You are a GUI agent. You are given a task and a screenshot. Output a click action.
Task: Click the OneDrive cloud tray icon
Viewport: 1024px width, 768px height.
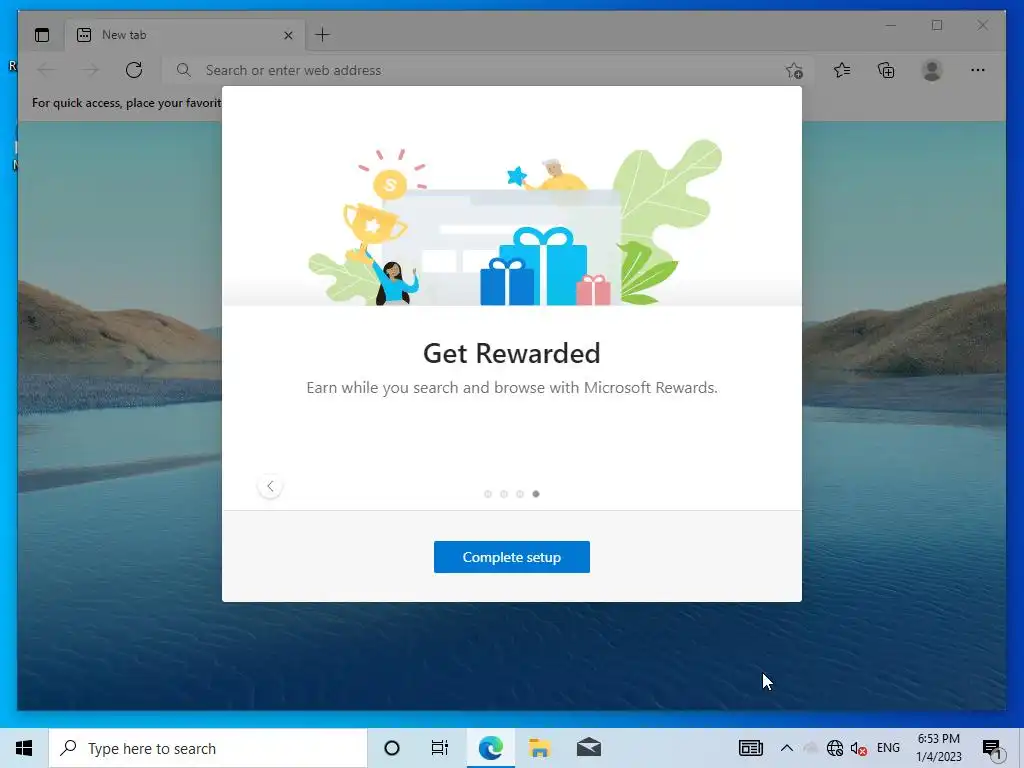coord(810,748)
